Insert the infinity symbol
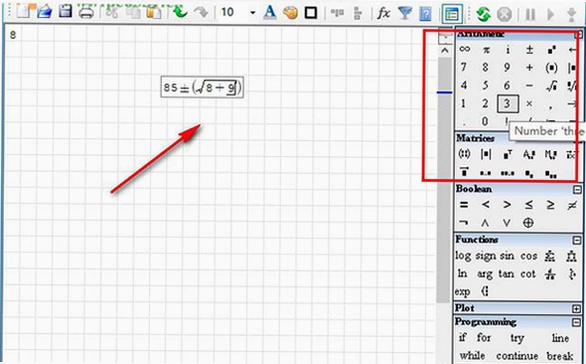The height and width of the screenshot is (364, 586). (x=465, y=49)
